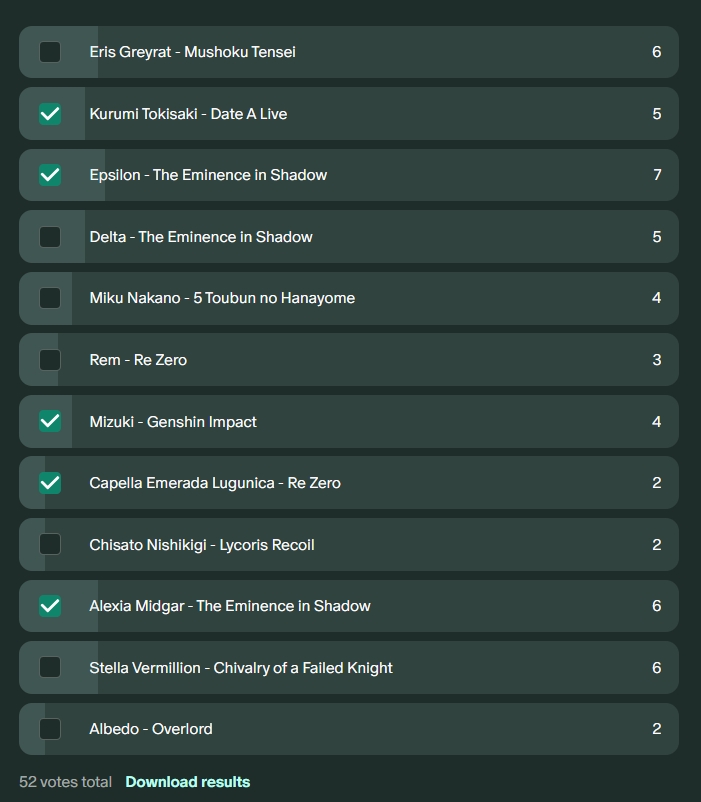701x802 pixels.
Task: Open the Download results link
Action: (x=188, y=782)
